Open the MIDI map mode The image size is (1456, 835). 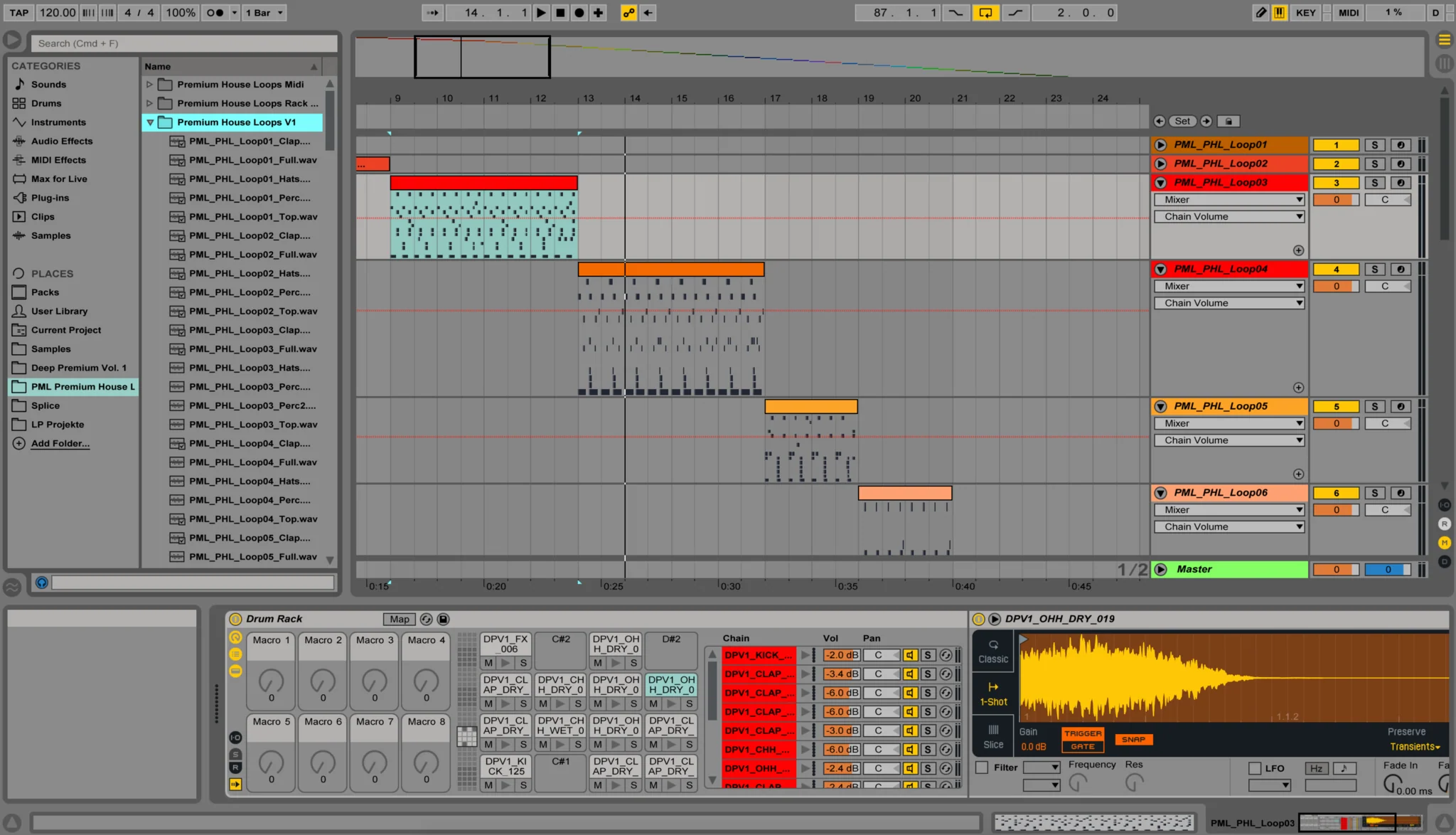tap(1349, 12)
